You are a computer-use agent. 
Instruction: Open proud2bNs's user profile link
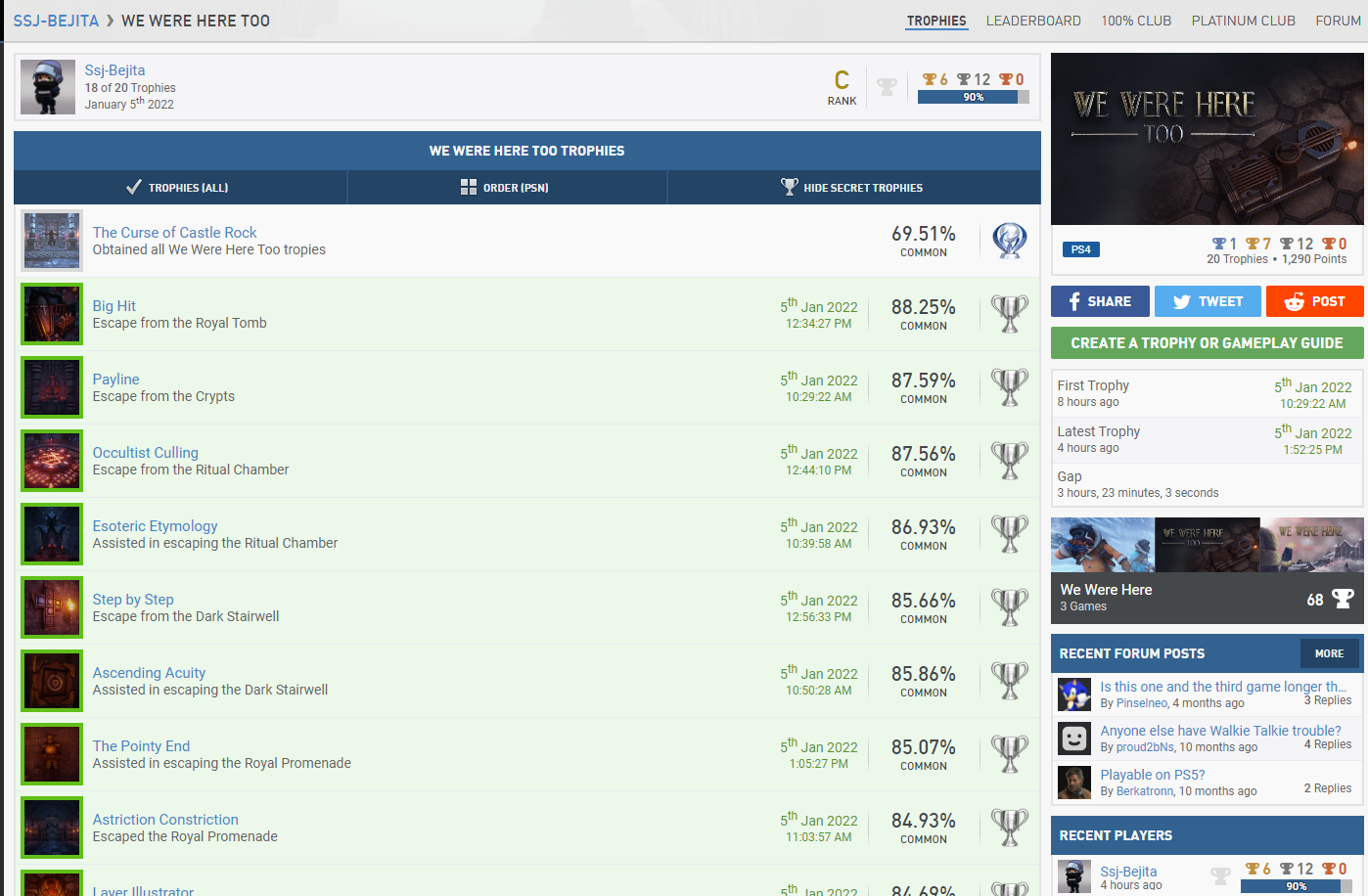(x=1145, y=747)
